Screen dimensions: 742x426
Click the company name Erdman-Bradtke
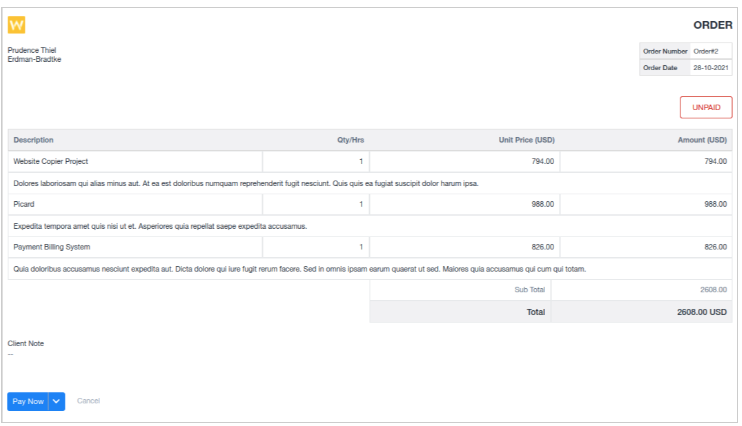tap(34, 59)
